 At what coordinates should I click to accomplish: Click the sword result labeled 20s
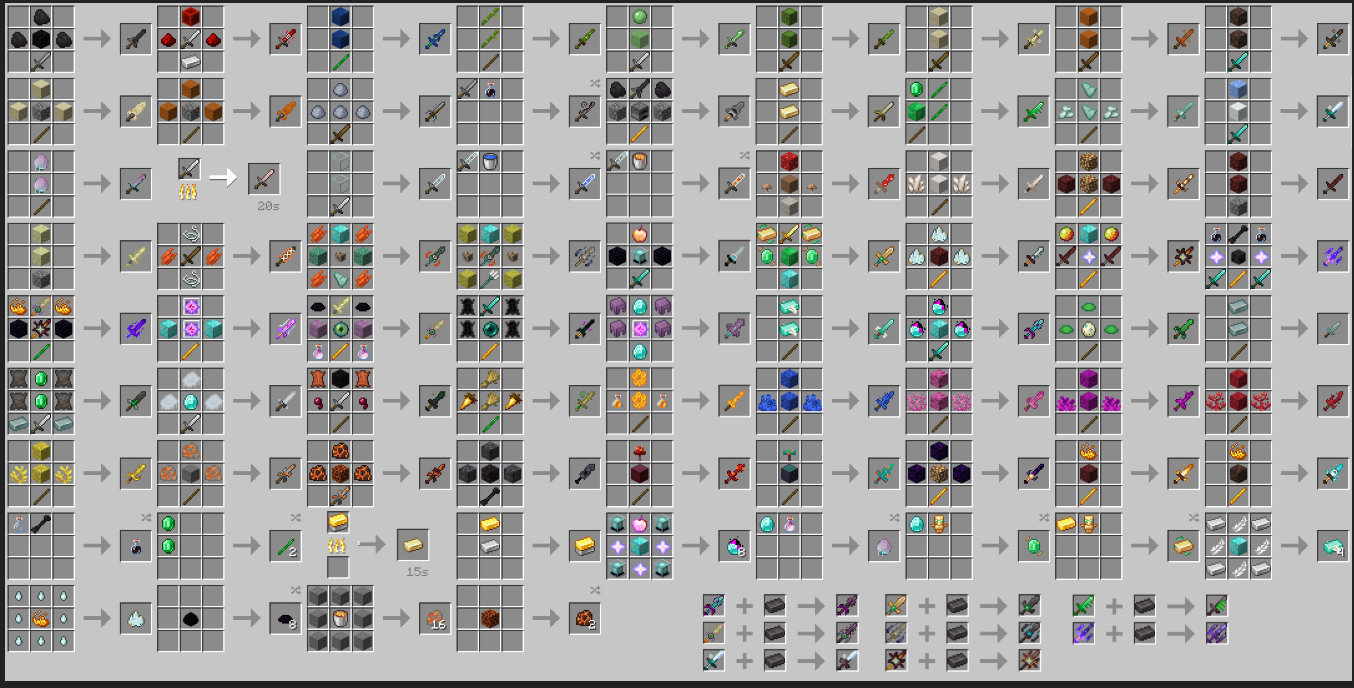click(264, 179)
